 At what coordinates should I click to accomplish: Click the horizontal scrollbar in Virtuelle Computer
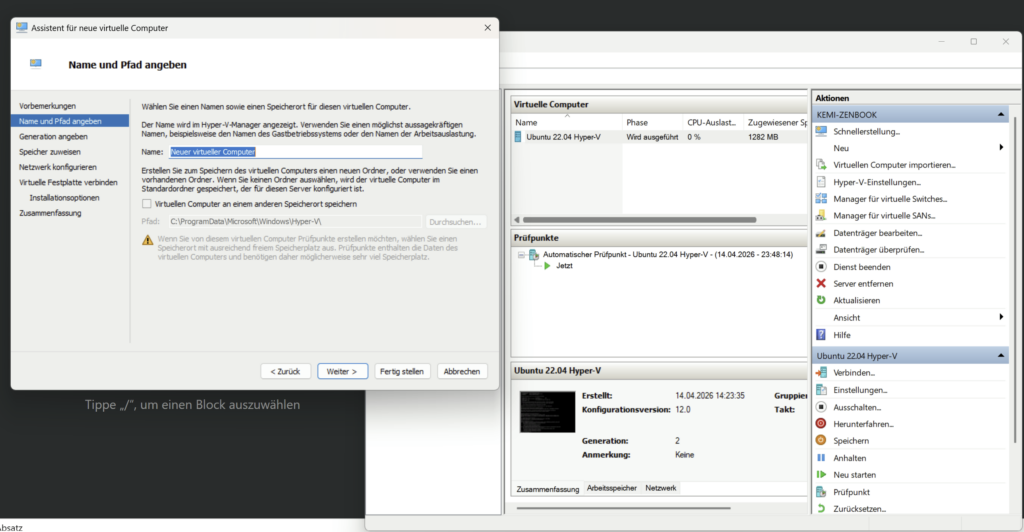pos(640,219)
